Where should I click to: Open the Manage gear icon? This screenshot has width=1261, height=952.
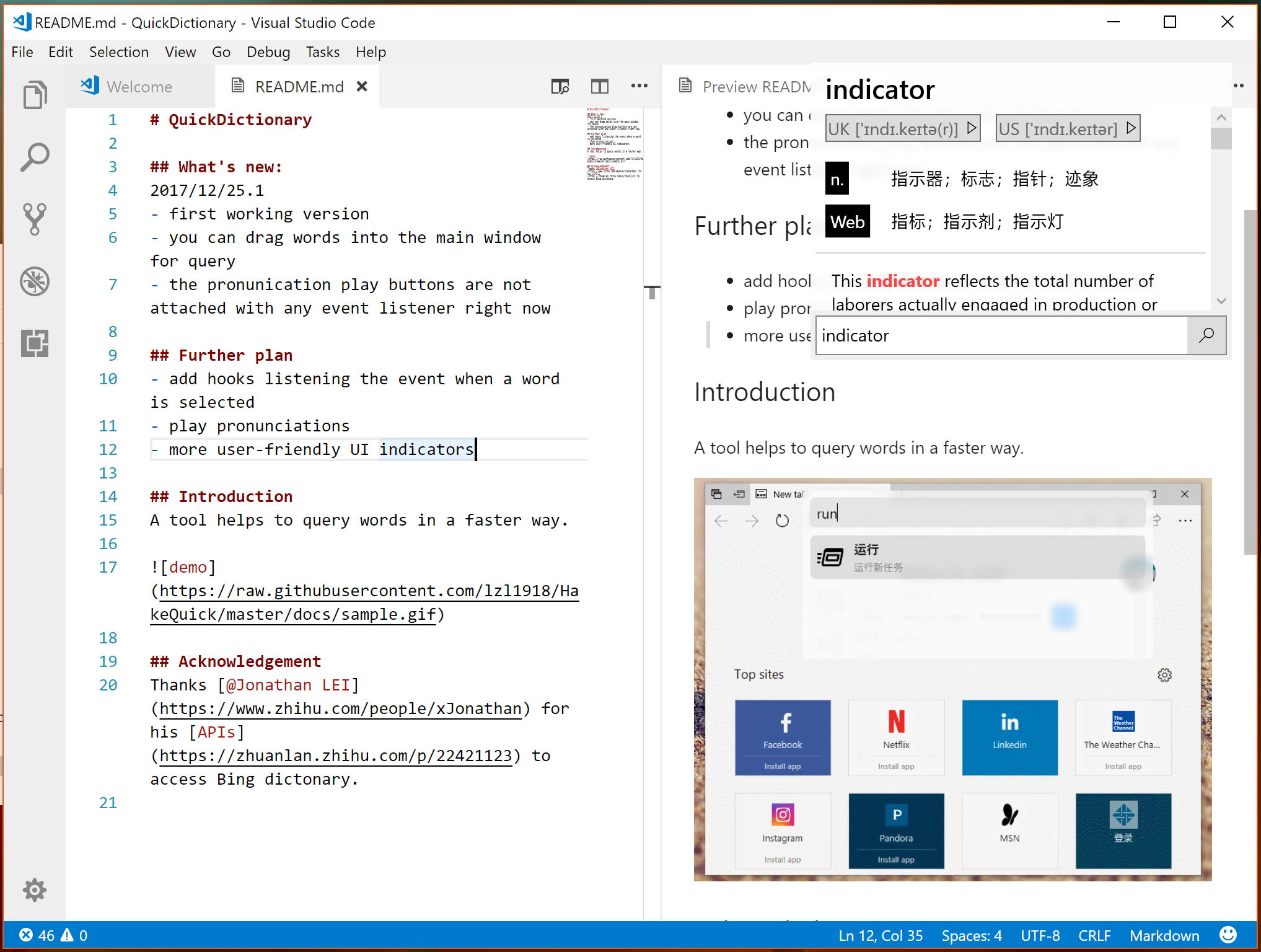tap(35, 890)
